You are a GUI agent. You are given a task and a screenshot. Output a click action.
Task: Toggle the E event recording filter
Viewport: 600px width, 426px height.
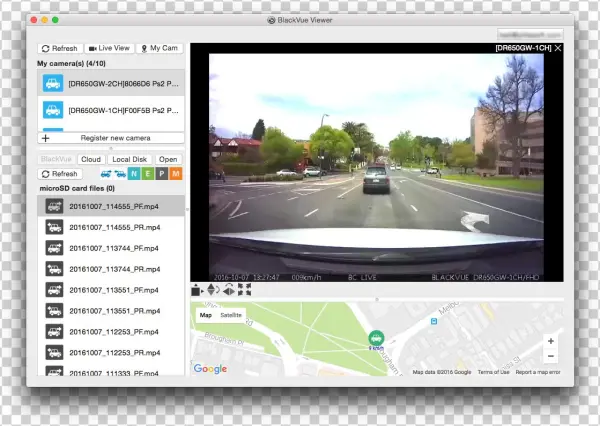click(148, 174)
